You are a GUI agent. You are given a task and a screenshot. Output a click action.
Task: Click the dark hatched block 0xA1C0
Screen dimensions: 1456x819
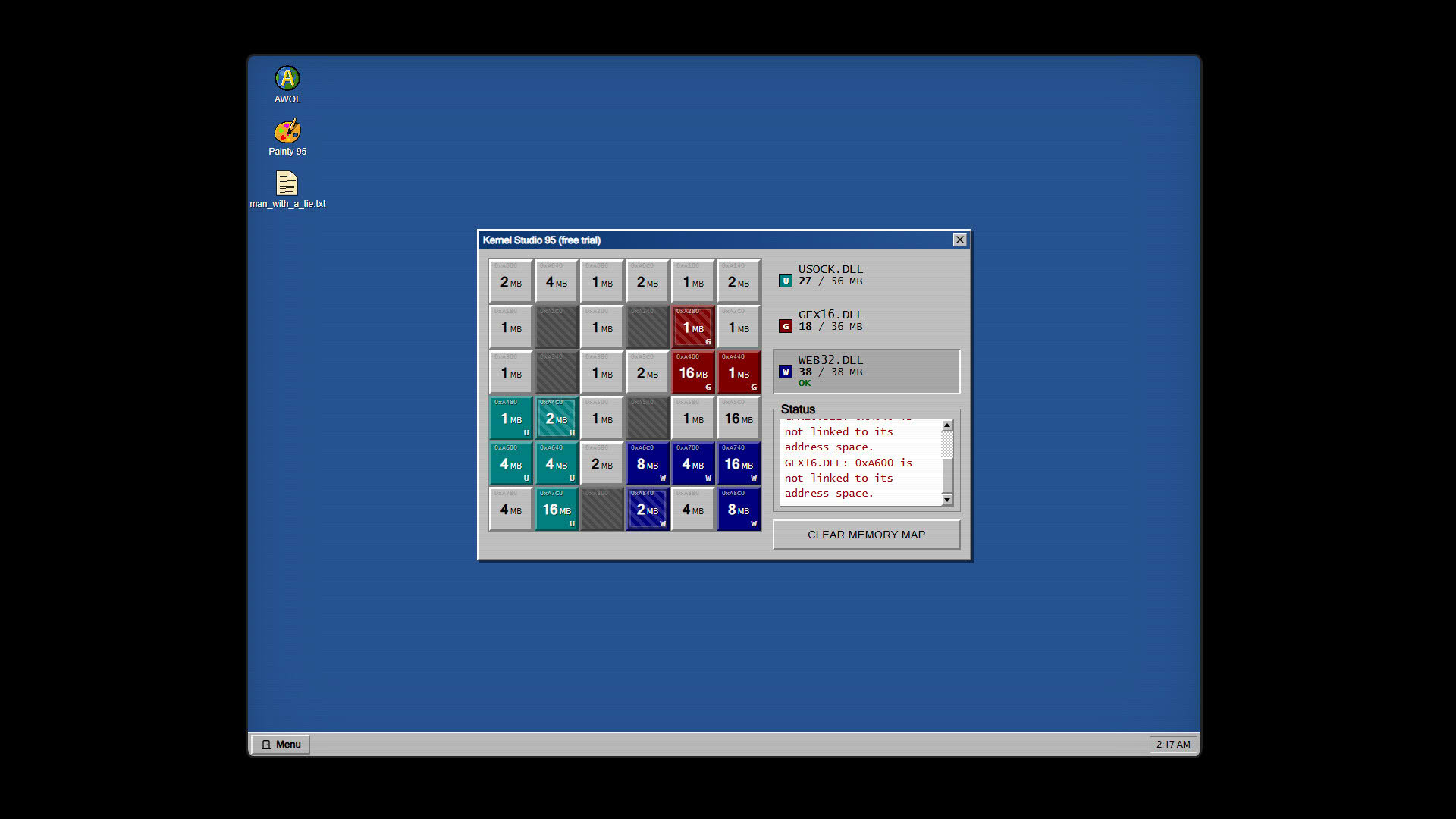coord(557,327)
